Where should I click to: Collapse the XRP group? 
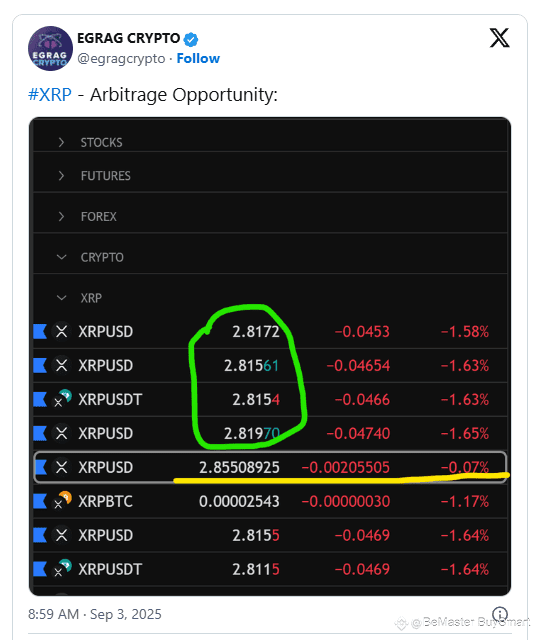[x=61, y=298]
